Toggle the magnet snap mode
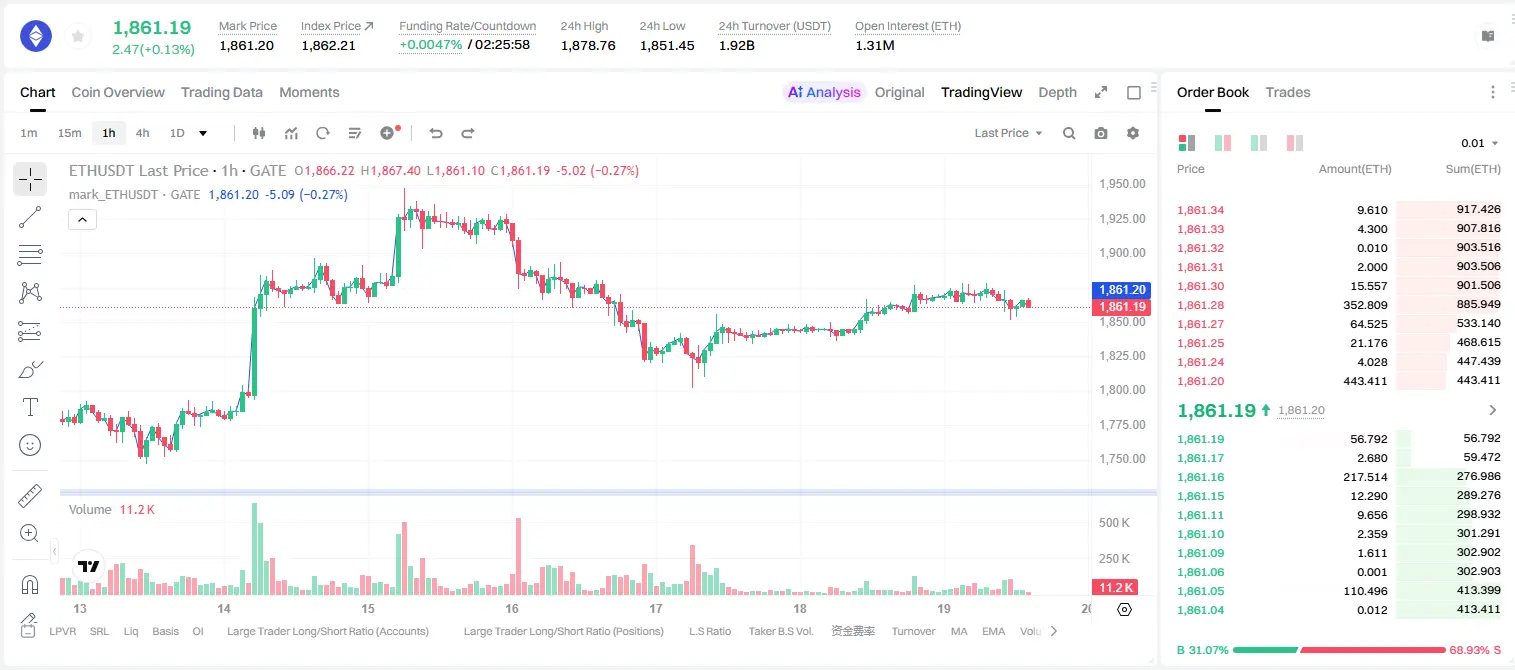This screenshot has height=670, width=1515. coord(30,584)
